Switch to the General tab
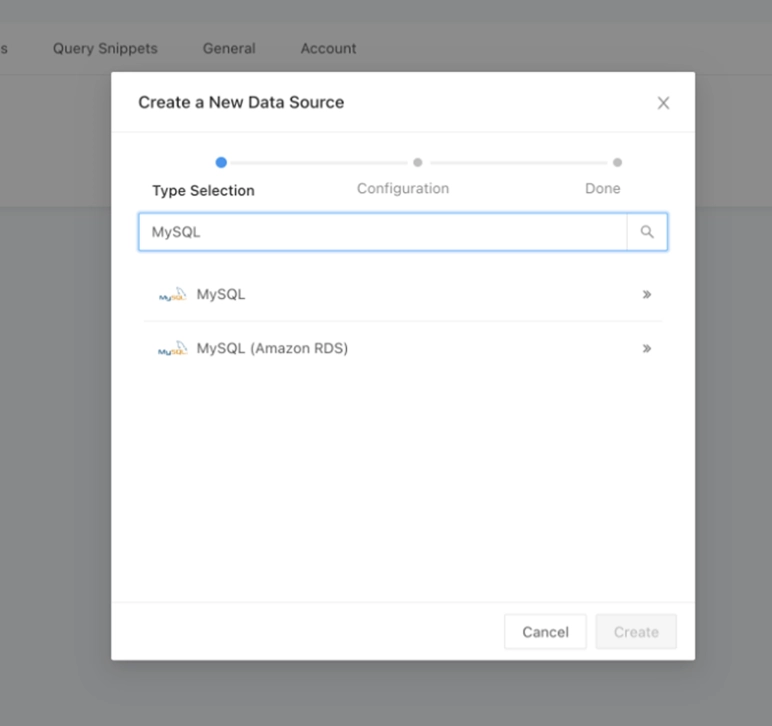The height and width of the screenshot is (726, 772). pyautogui.click(x=229, y=48)
